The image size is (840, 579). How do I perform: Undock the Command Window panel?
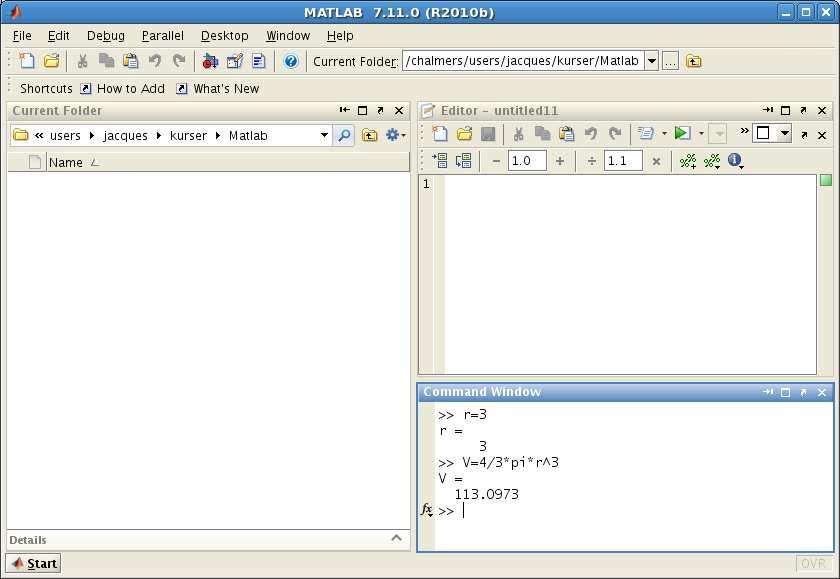pyautogui.click(x=803, y=393)
